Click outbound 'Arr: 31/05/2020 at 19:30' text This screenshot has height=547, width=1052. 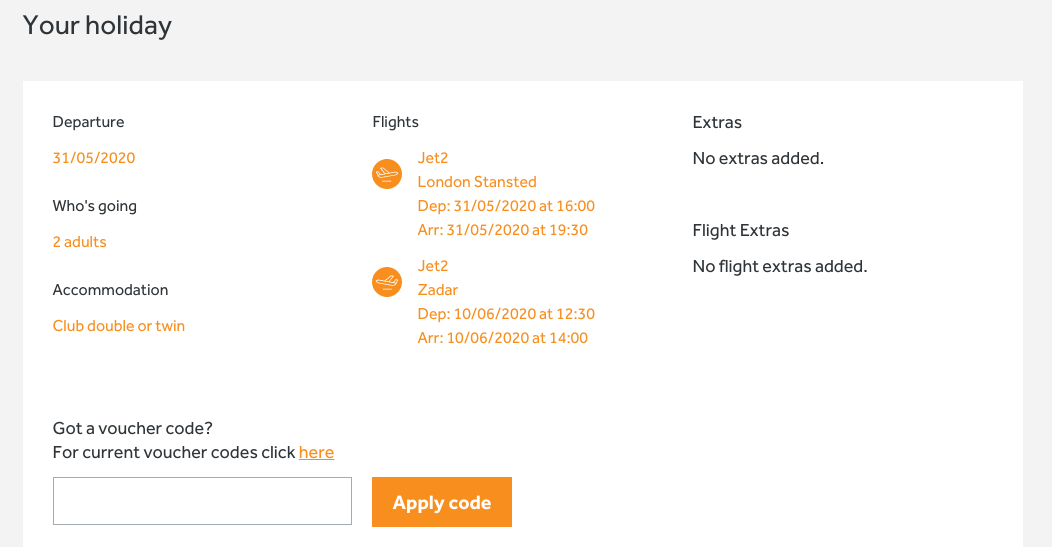(x=503, y=230)
